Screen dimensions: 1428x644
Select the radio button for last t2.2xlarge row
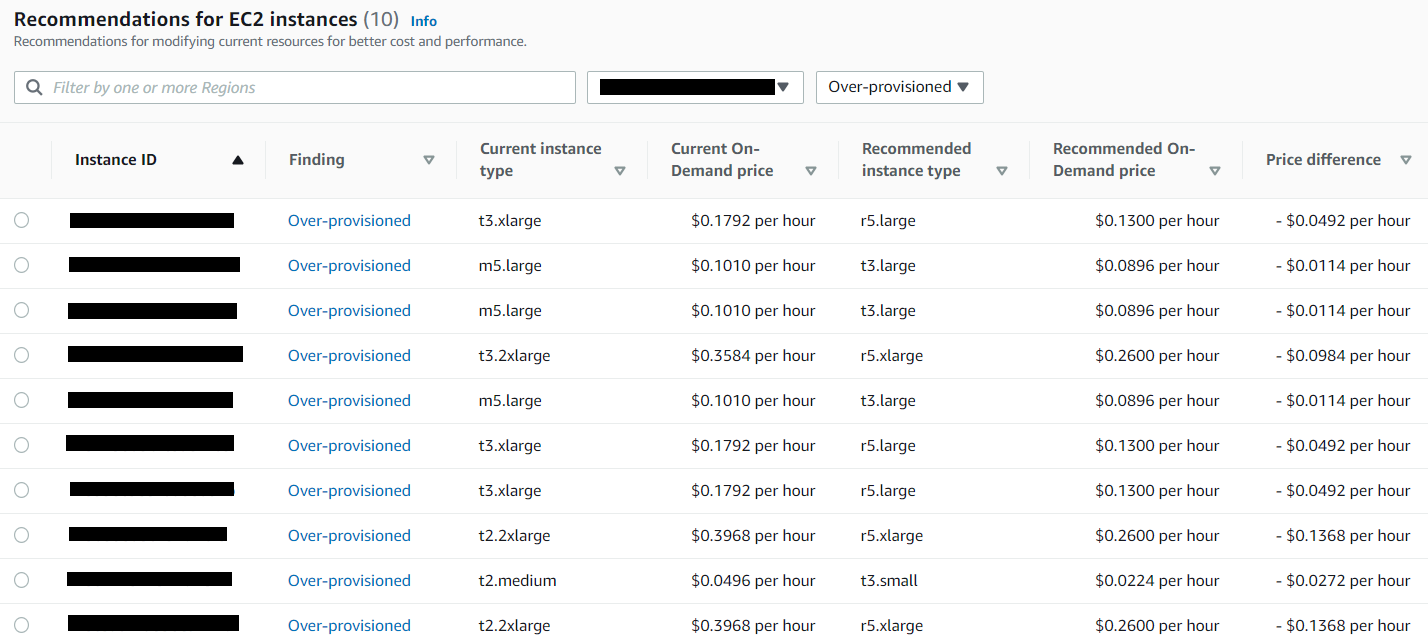coord(22,625)
